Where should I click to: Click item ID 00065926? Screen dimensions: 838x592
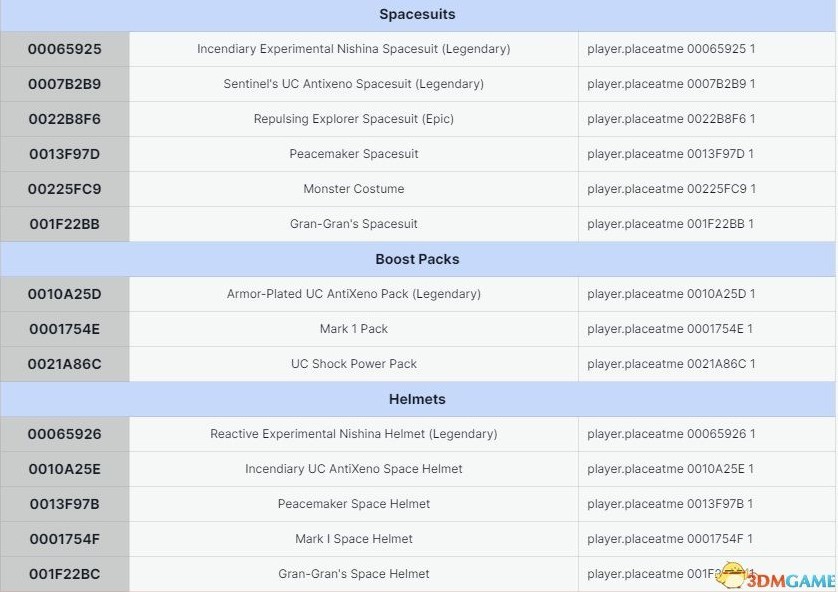tap(65, 434)
